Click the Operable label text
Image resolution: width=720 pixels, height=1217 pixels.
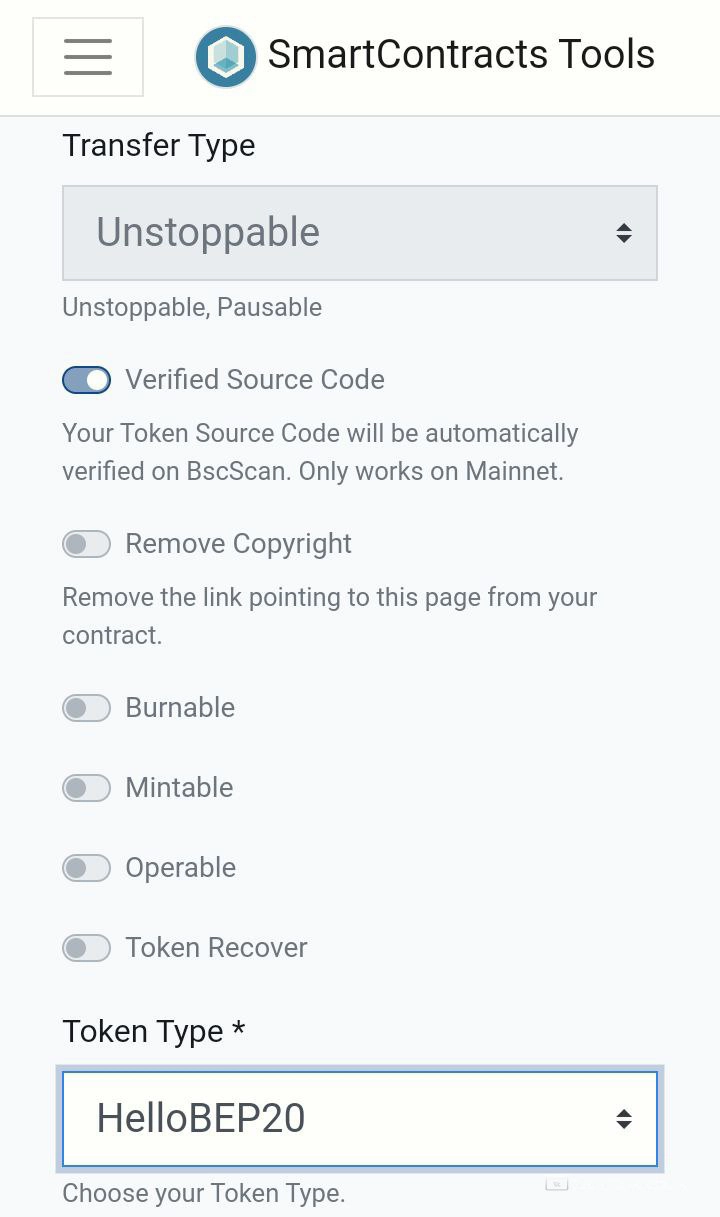tap(181, 868)
